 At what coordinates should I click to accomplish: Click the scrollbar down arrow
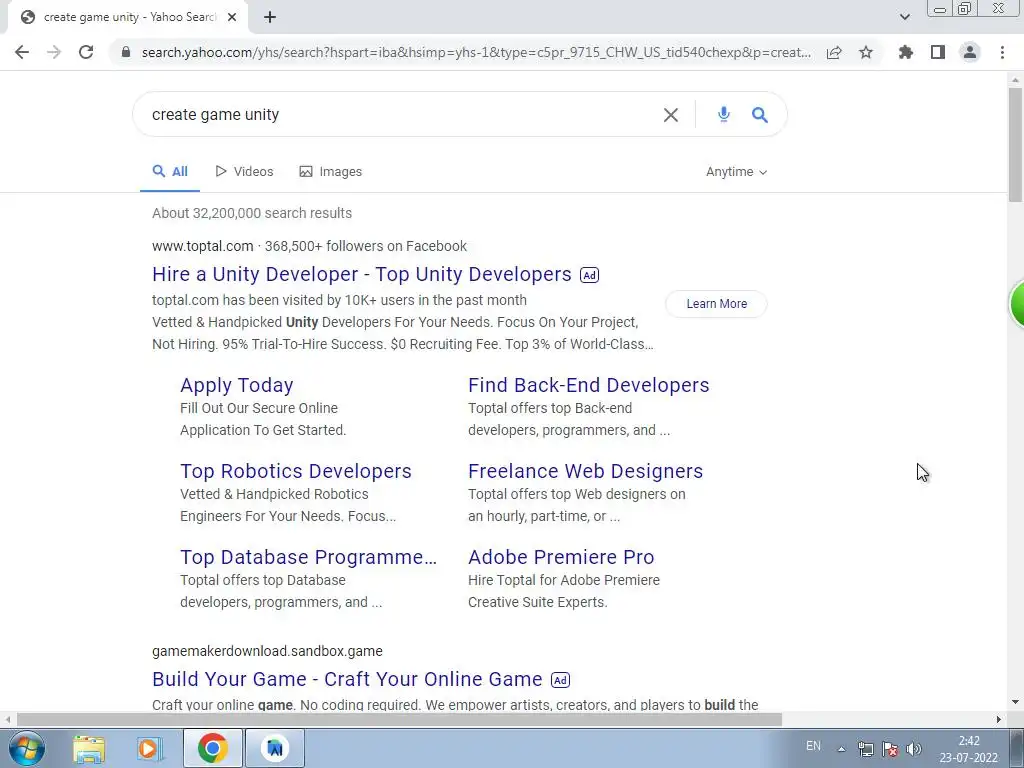1015,703
